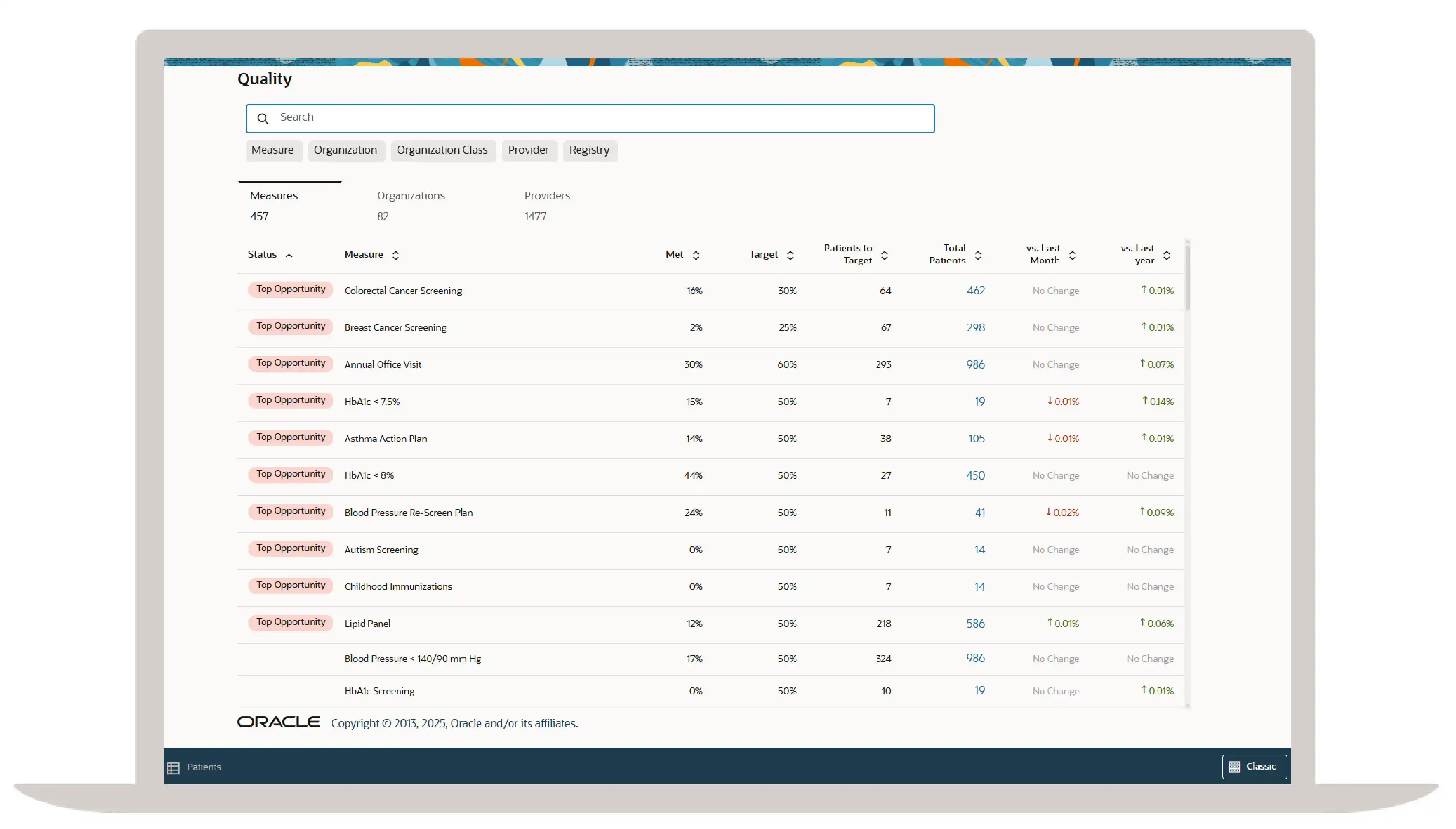Click the search magnifier icon
The width and height of the screenshot is (1456, 829).
pyautogui.click(x=262, y=118)
